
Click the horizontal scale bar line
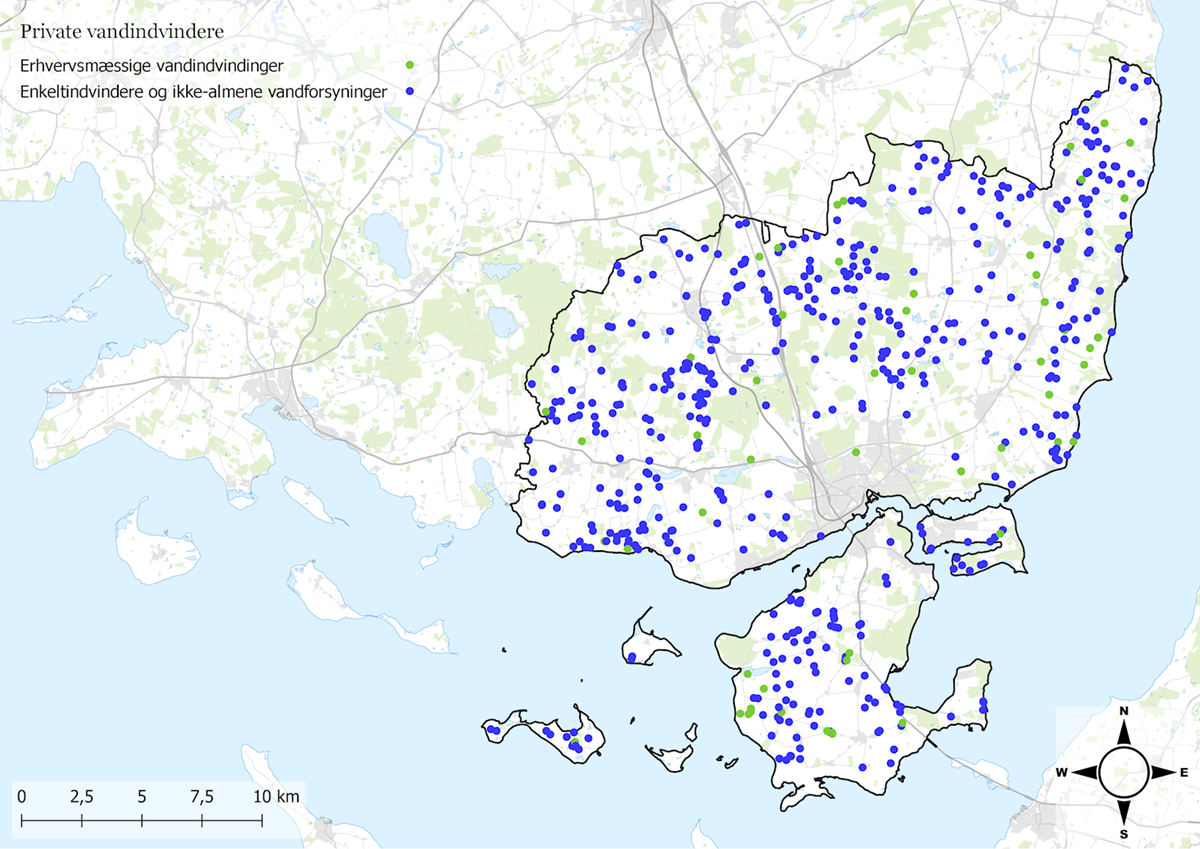point(142,820)
